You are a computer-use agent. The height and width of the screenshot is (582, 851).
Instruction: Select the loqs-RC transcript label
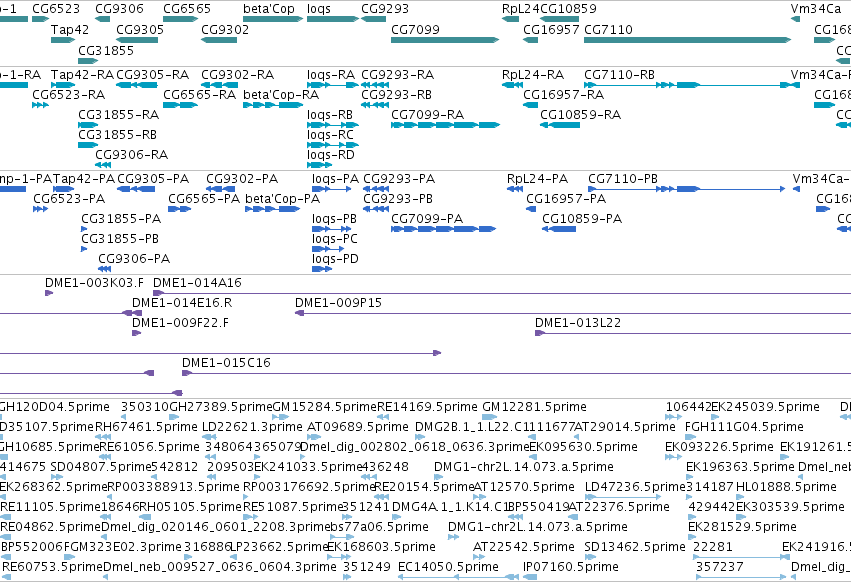[330, 135]
